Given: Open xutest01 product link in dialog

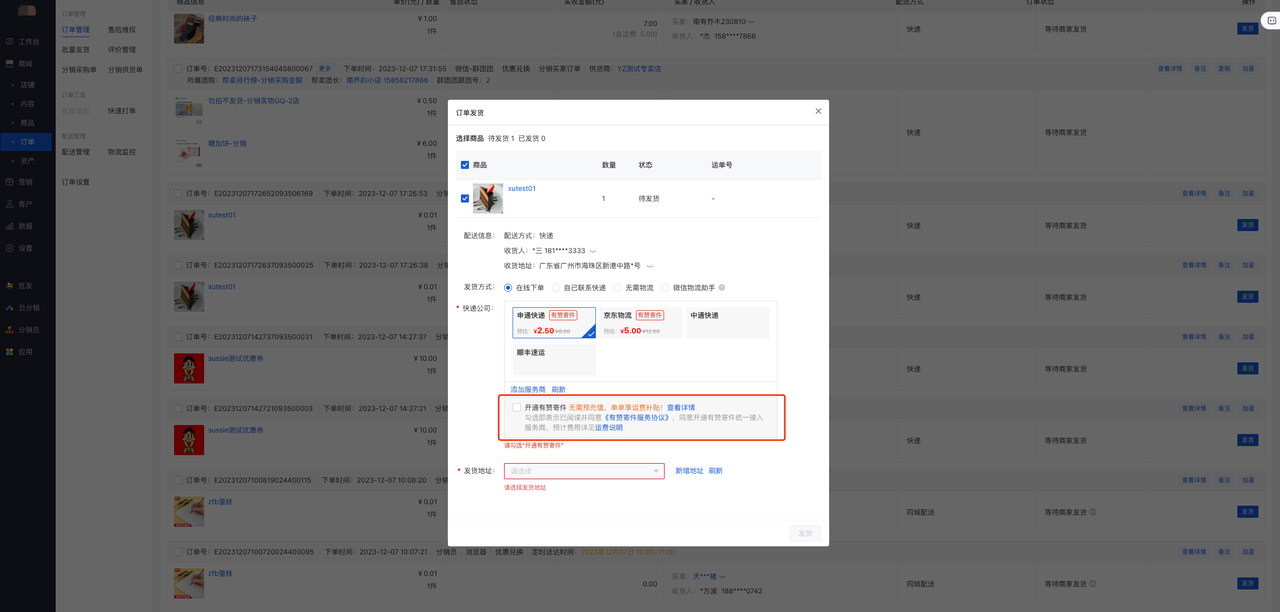Looking at the screenshot, I should point(522,189).
